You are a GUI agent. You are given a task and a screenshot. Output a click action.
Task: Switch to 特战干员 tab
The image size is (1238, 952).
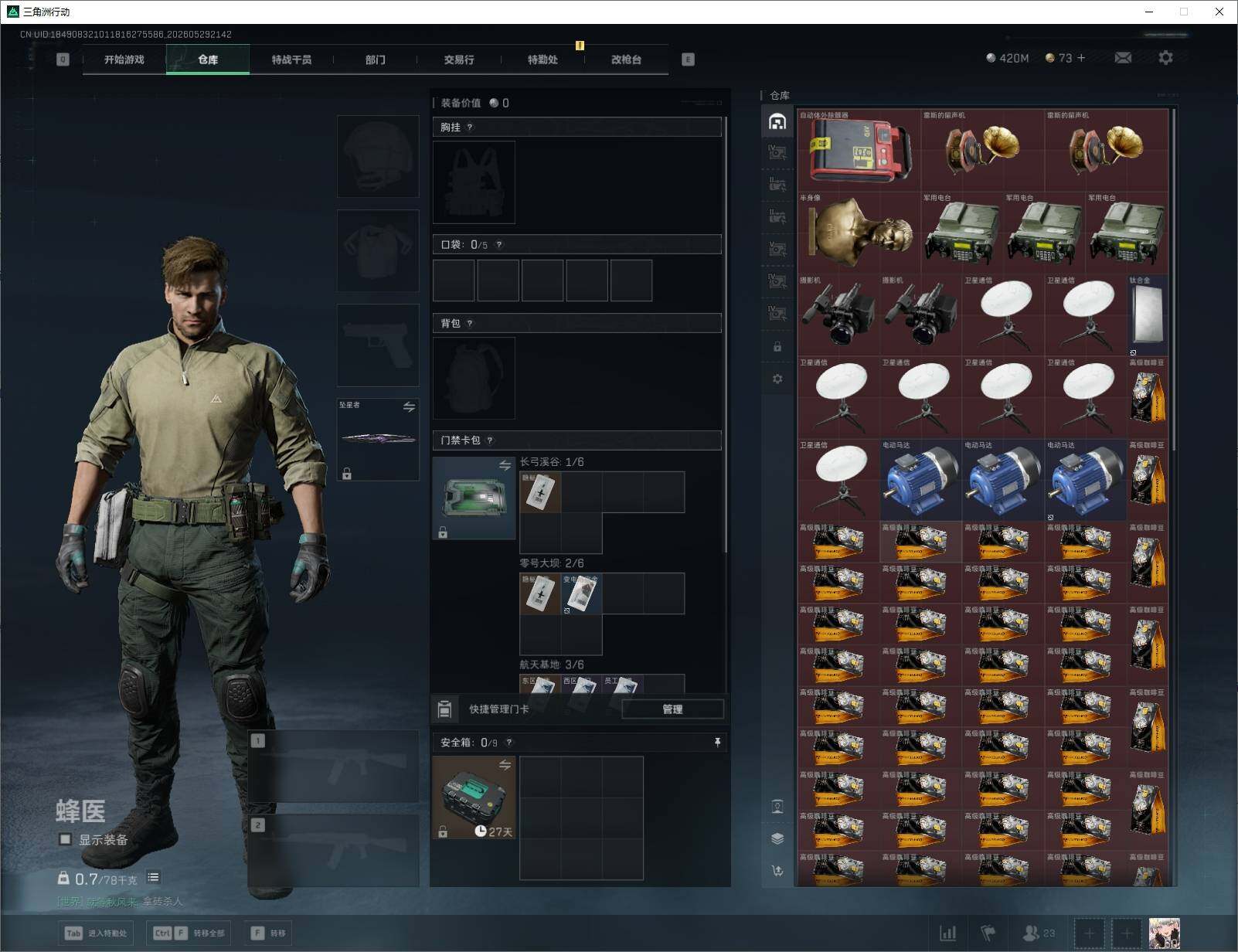(291, 59)
